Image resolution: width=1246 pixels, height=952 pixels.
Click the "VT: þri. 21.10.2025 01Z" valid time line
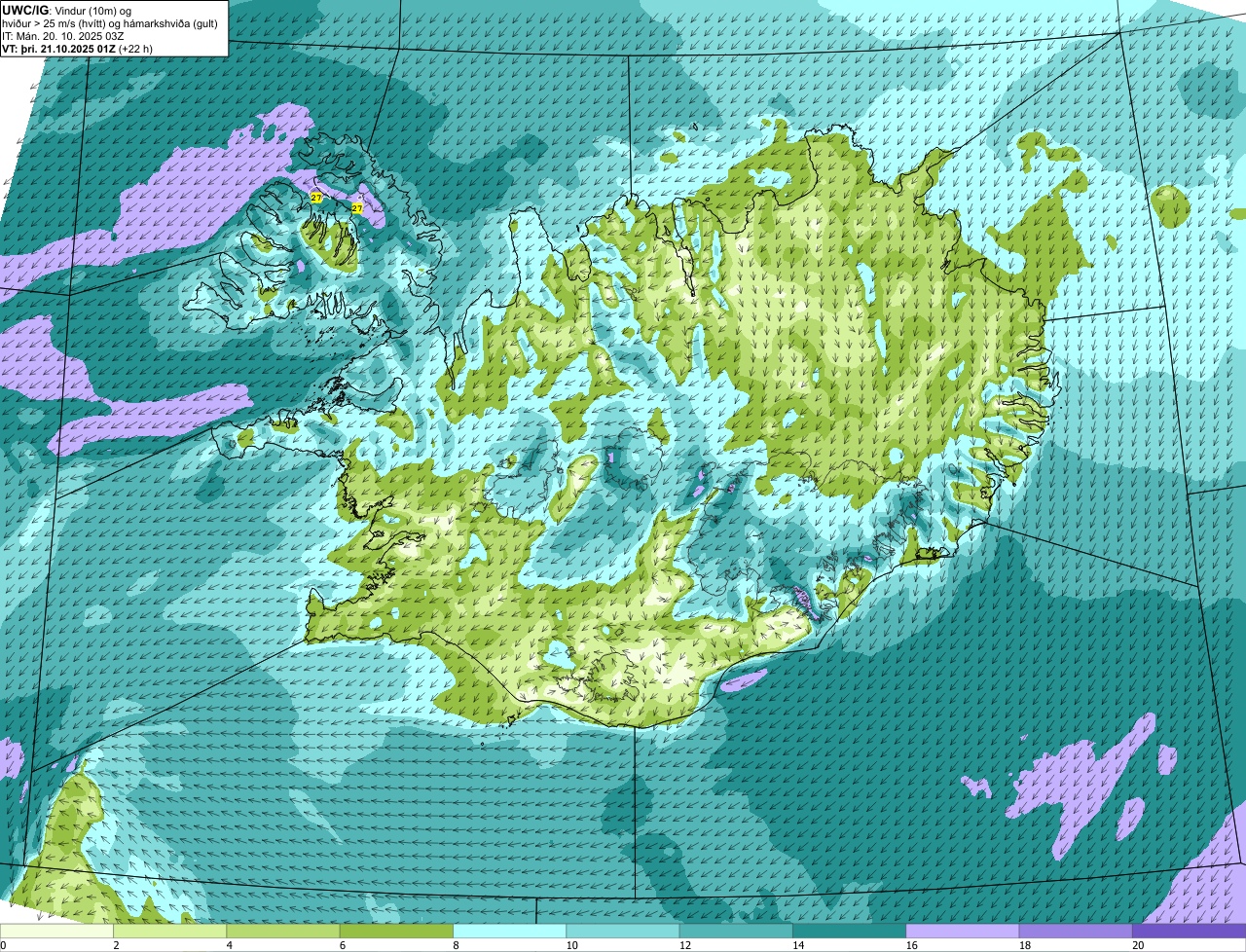tap(77, 49)
